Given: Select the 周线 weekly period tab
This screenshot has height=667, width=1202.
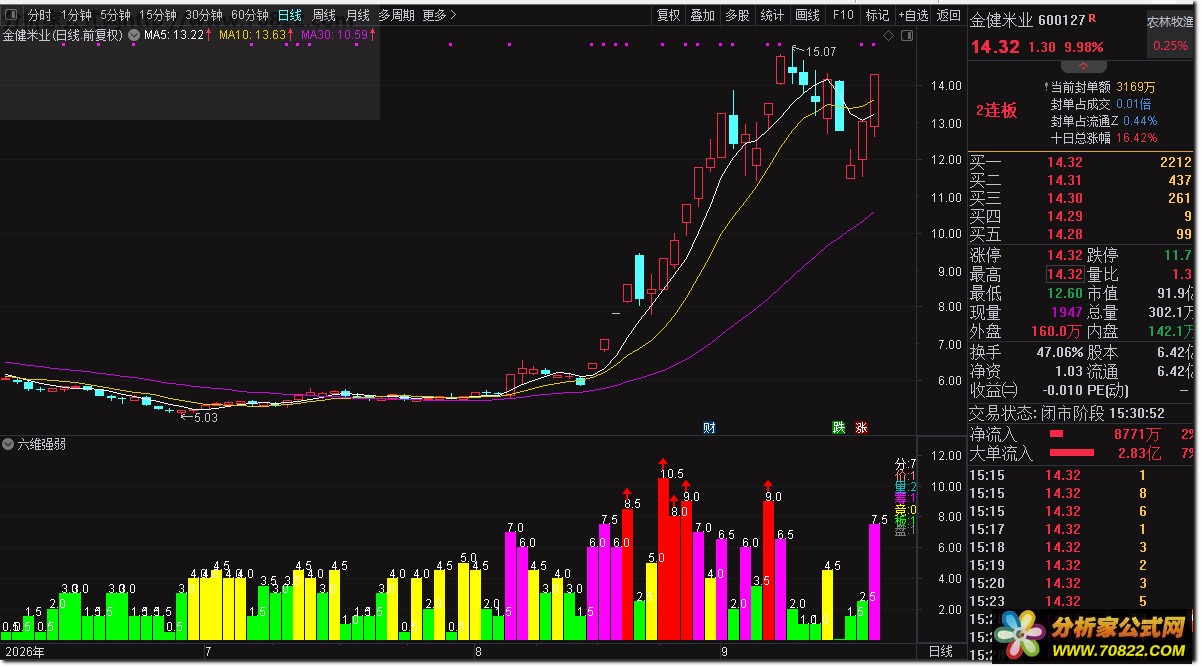Looking at the screenshot, I should (324, 15).
